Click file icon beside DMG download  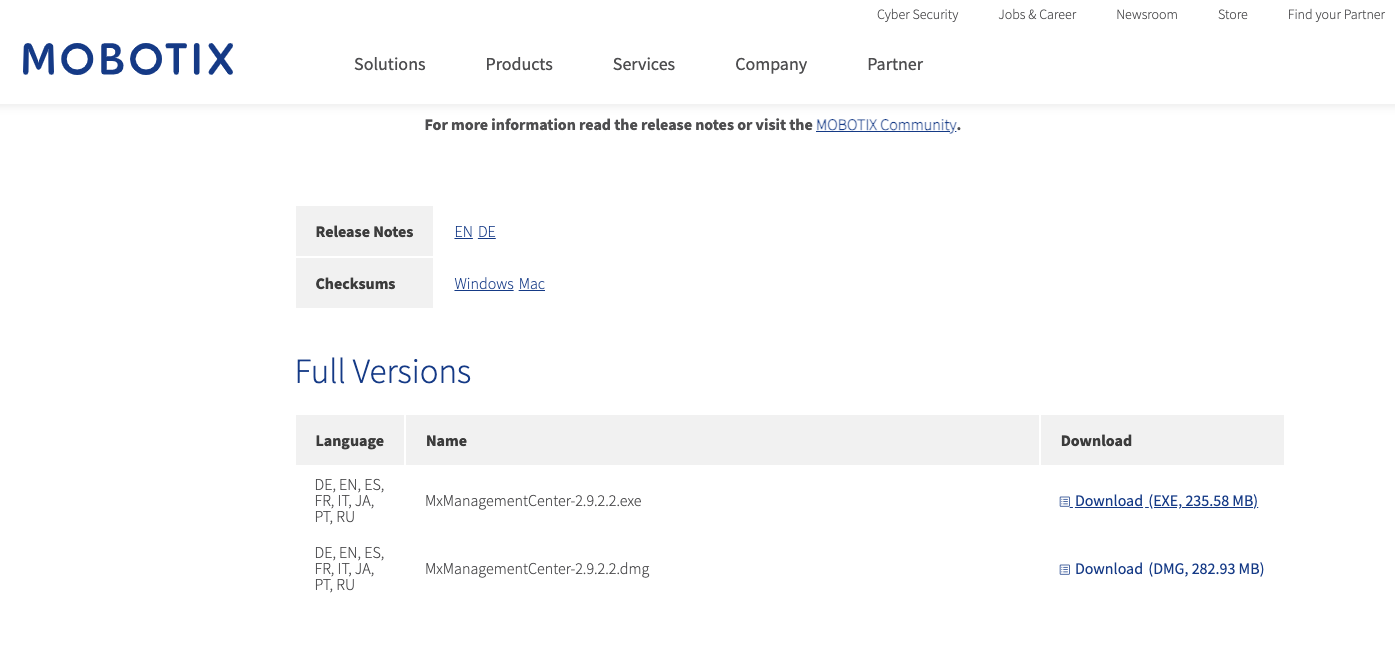click(x=1065, y=570)
